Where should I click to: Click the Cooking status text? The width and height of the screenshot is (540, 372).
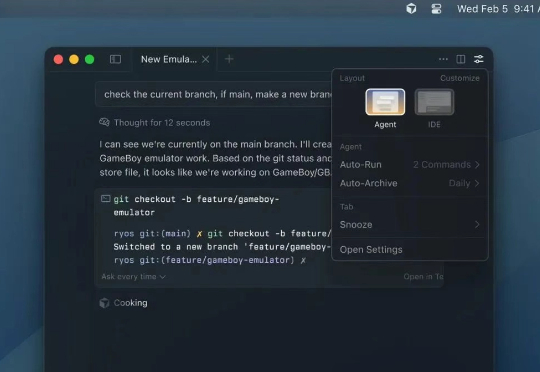(131, 303)
